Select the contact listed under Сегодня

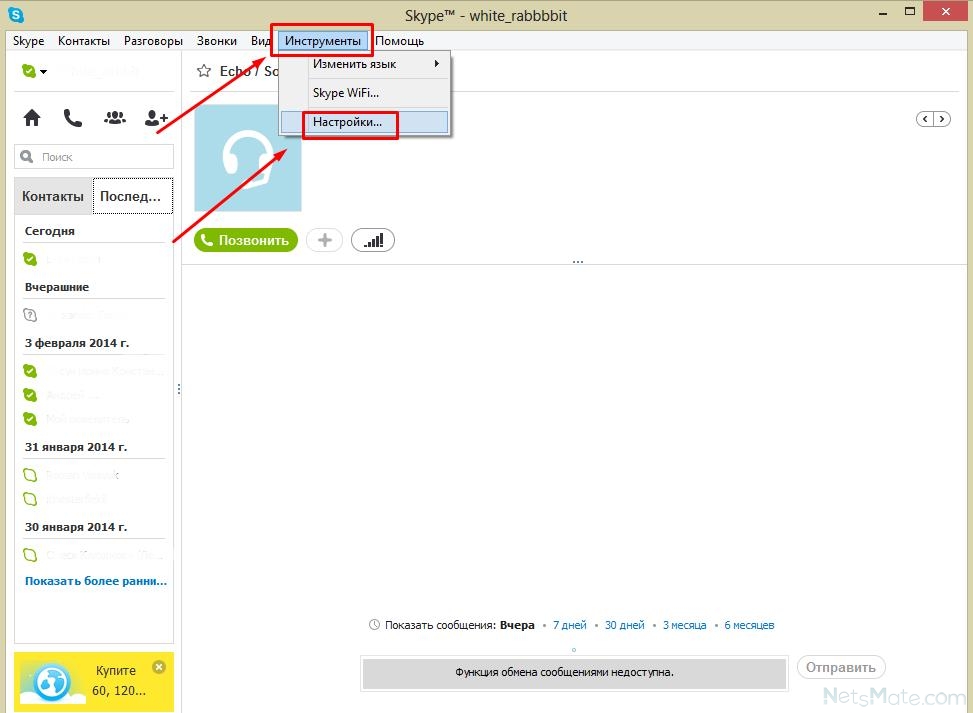[94, 259]
